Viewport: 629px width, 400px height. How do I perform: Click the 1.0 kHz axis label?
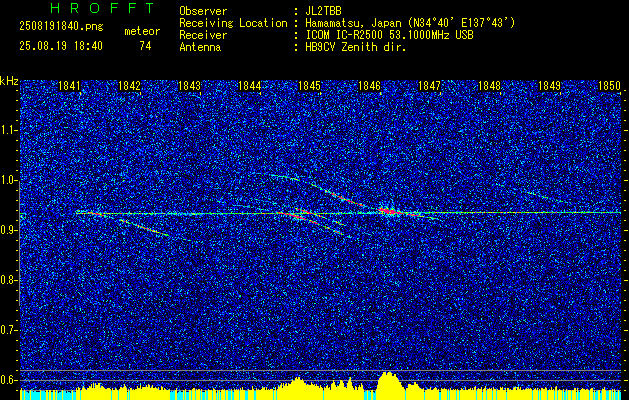point(8,180)
